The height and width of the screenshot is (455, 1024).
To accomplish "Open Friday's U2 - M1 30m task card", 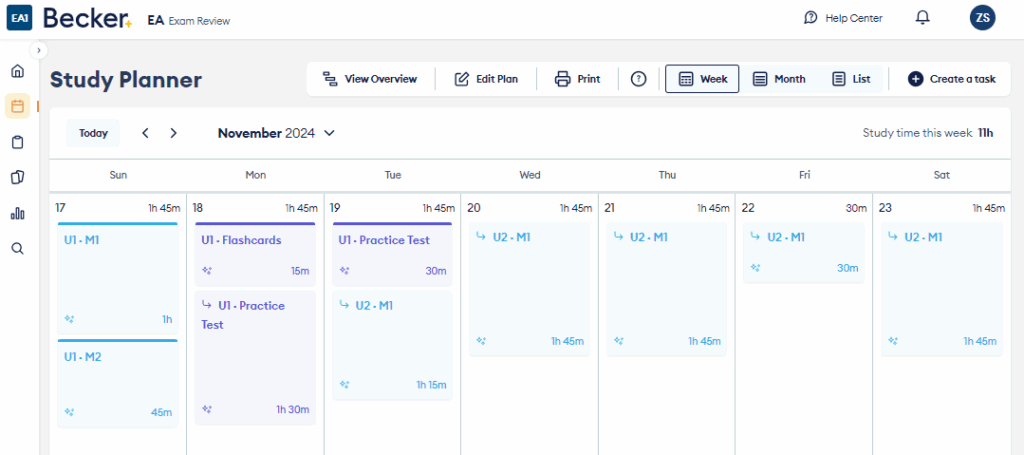I will pos(804,253).
